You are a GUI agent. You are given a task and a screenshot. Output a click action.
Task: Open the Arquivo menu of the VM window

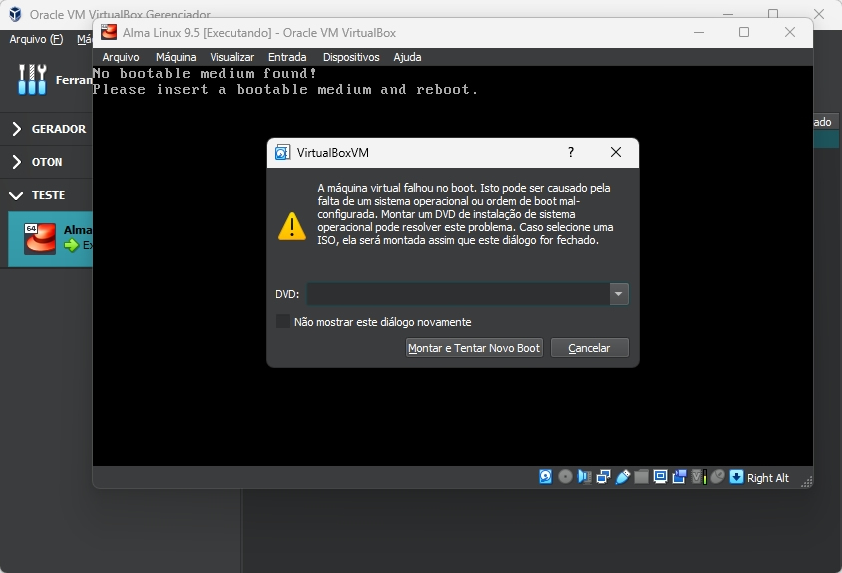coord(121,57)
